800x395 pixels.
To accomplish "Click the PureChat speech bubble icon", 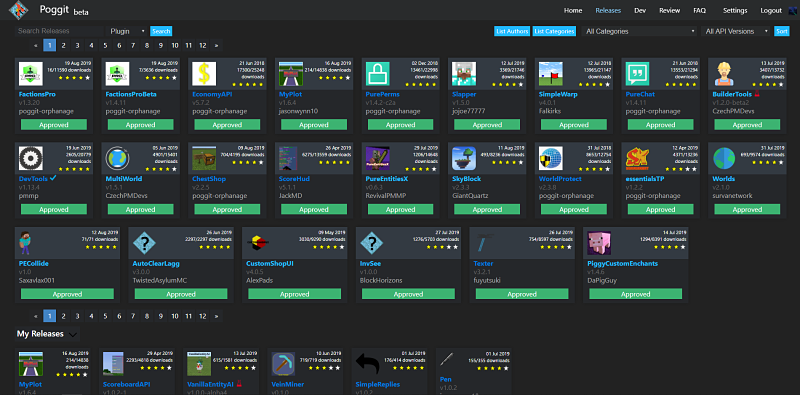I will click(x=638, y=74).
